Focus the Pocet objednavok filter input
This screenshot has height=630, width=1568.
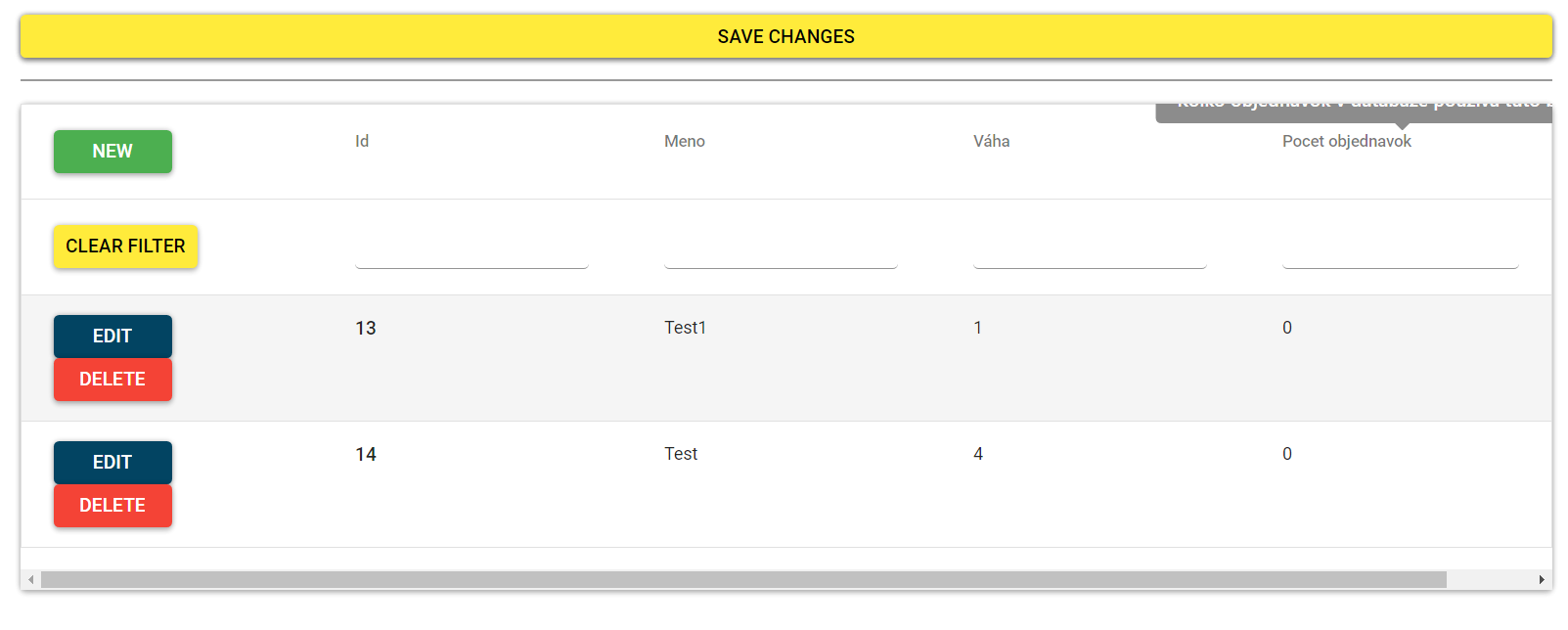click(x=1400, y=248)
